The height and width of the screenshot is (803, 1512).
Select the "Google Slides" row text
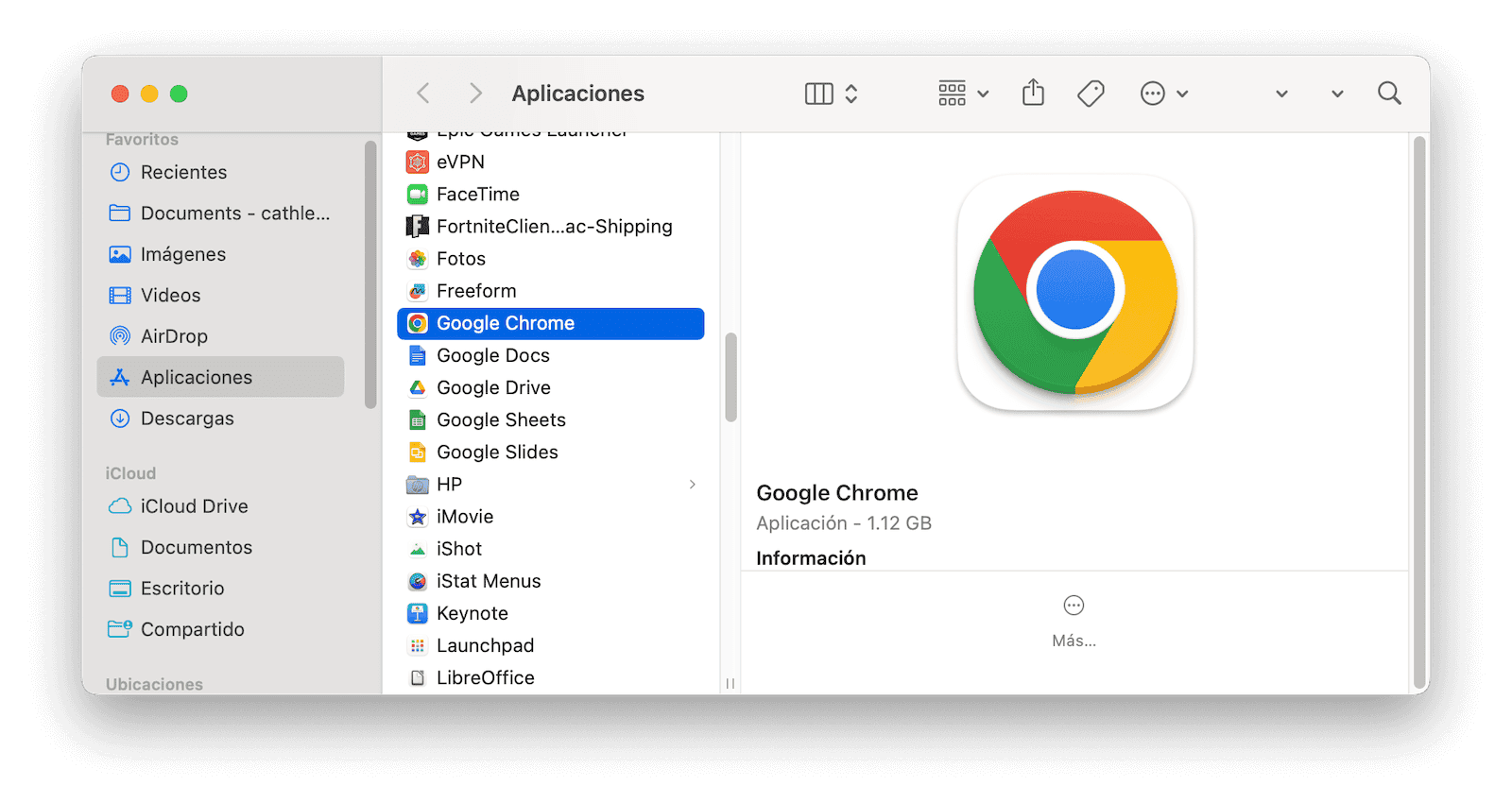pyautogui.click(x=497, y=452)
